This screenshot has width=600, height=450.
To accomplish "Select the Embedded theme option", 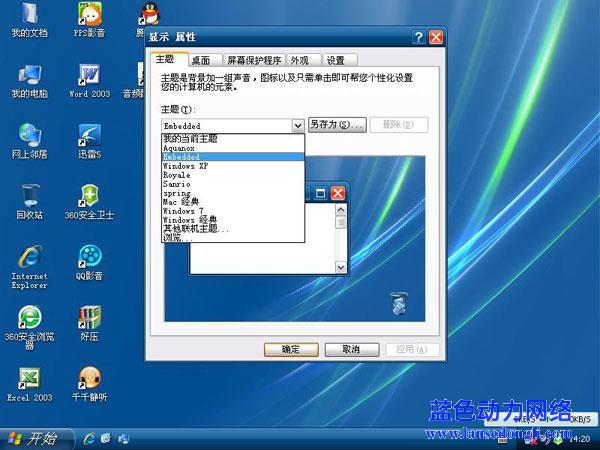I will (233, 157).
